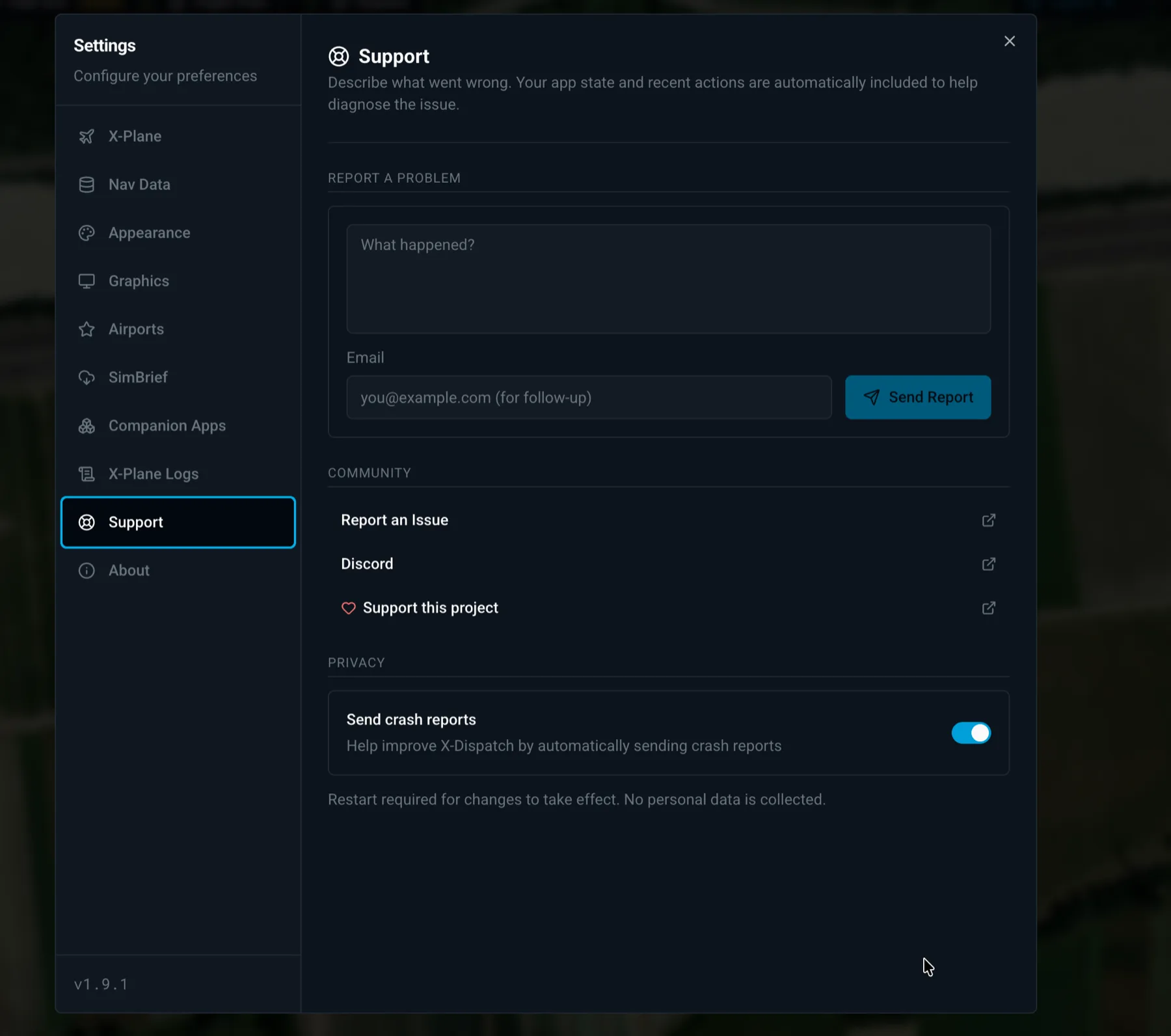Click the airplane icon beside X-Plane
Screen dimensions: 1171x1036
87,137
